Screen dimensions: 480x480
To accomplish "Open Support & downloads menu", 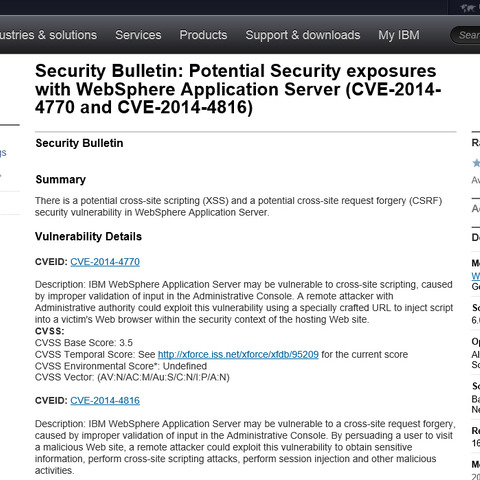I will pos(303,35).
